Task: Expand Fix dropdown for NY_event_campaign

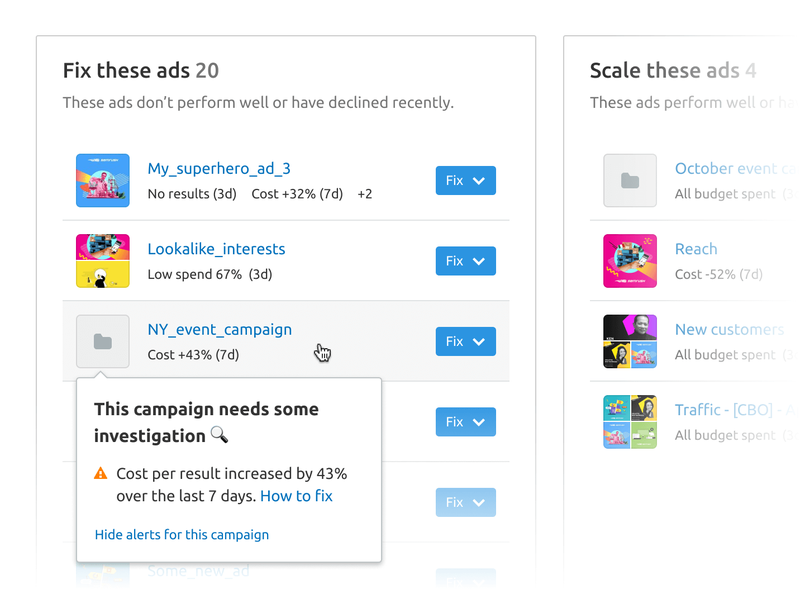Action: click(466, 341)
